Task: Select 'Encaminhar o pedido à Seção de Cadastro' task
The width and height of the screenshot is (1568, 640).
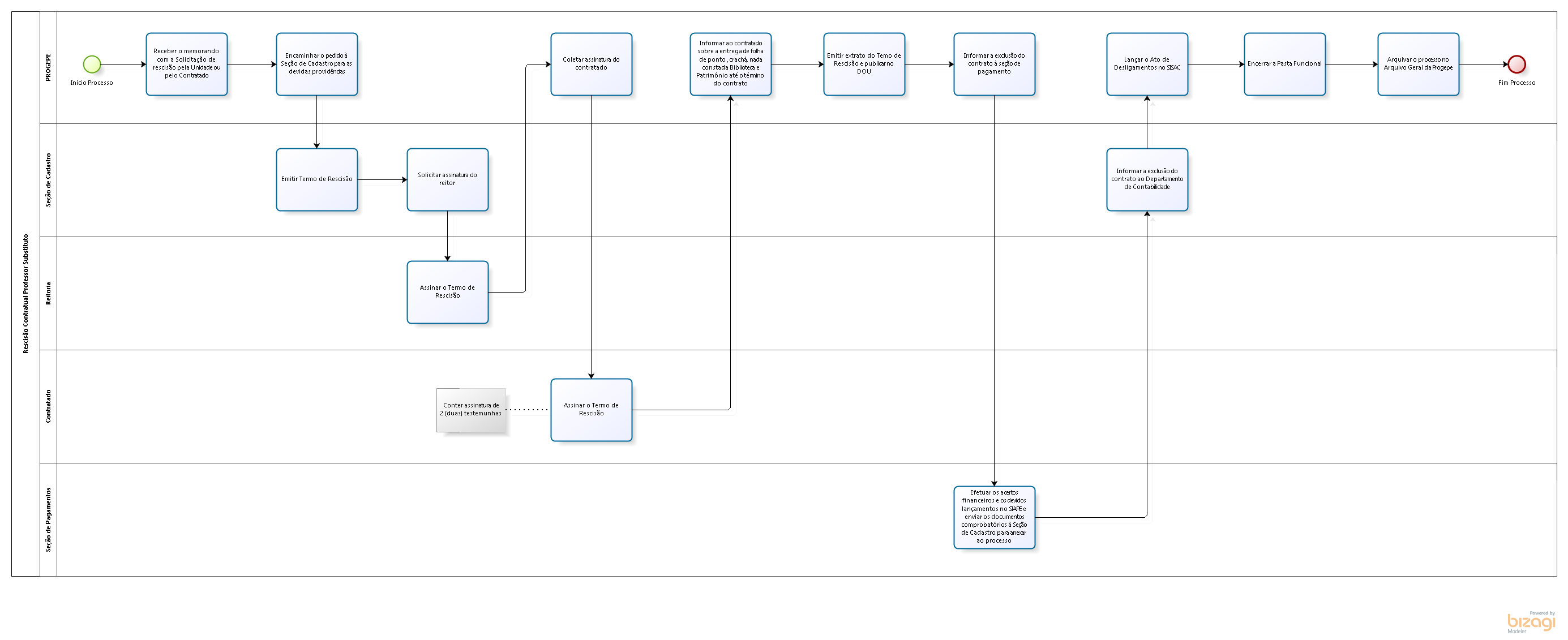Action: (x=316, y=64)
